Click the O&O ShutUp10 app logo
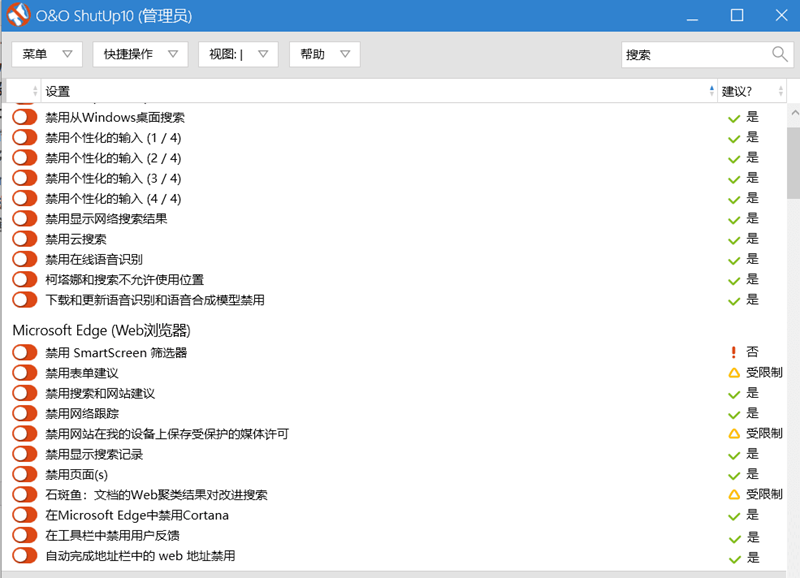The image size is (800, 578). click(x=18, y=14)
